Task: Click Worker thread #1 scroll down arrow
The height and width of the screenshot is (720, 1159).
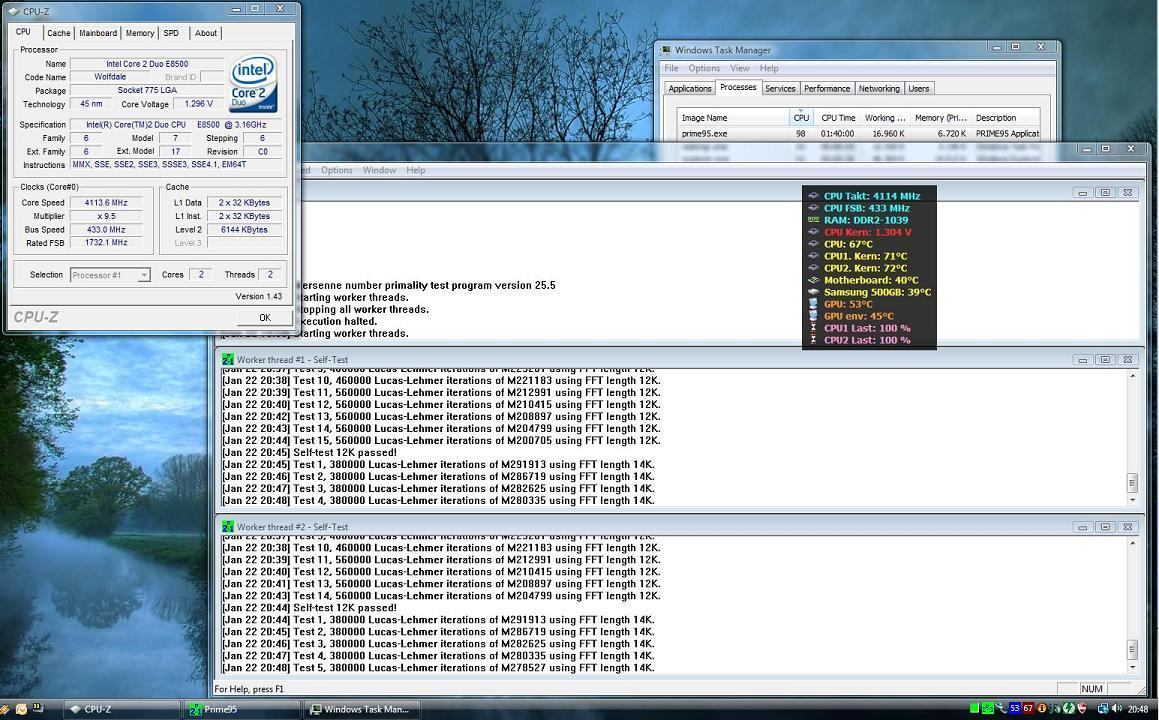Action: (x=1132, y=500)
